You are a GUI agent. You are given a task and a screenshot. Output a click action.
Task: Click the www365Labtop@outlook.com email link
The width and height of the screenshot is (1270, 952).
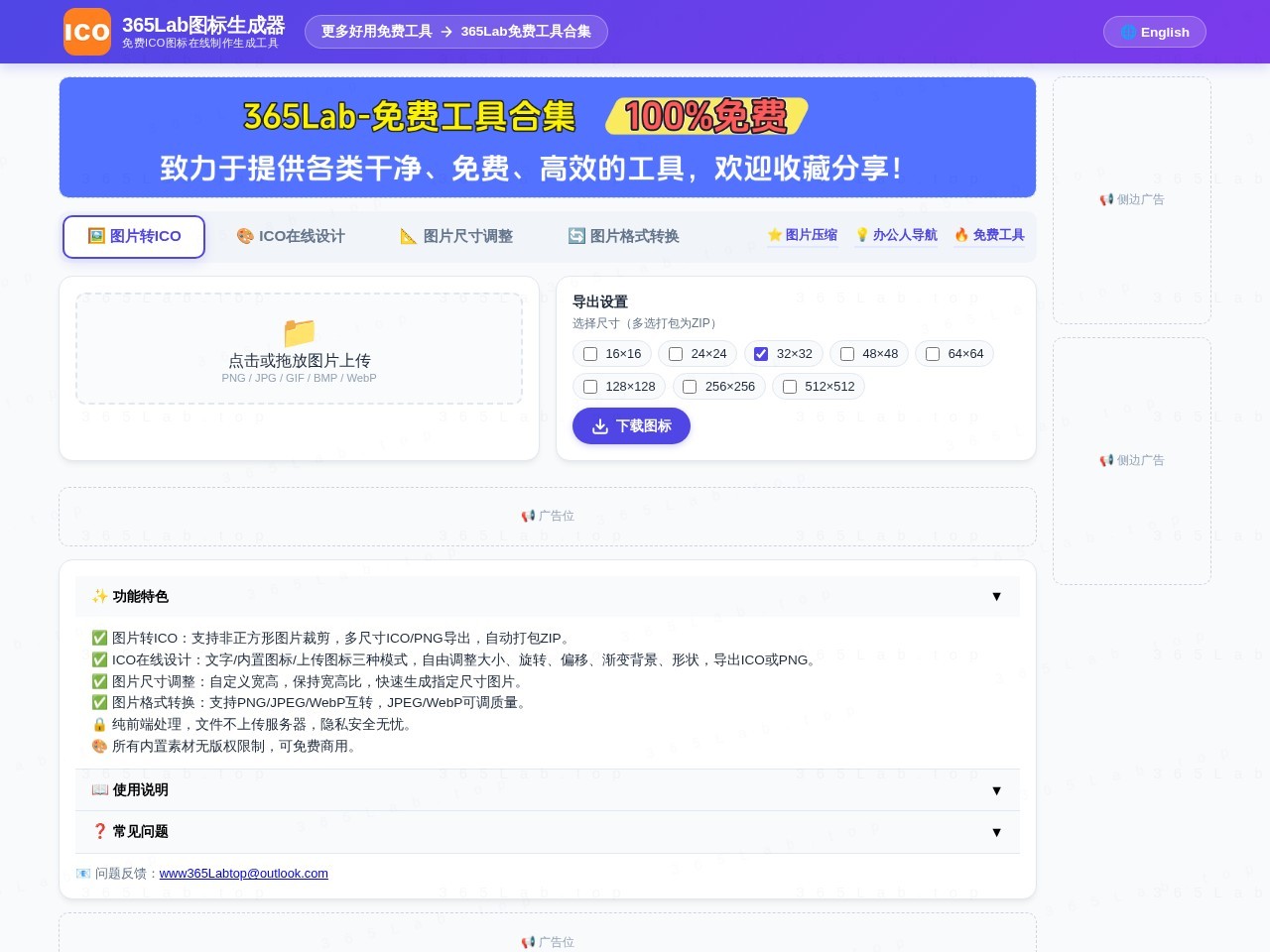point(244,874)
